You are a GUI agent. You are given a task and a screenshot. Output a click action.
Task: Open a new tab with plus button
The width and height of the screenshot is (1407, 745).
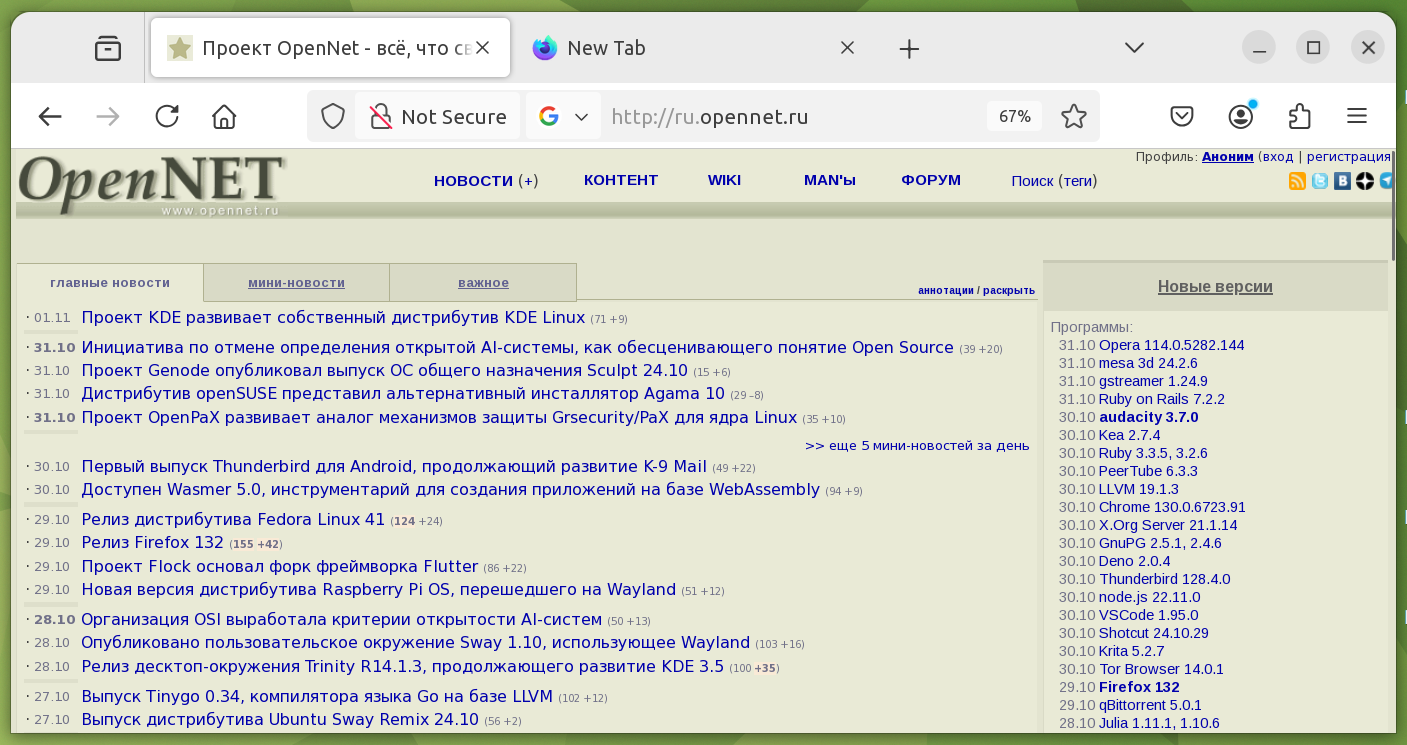point(909,48)
